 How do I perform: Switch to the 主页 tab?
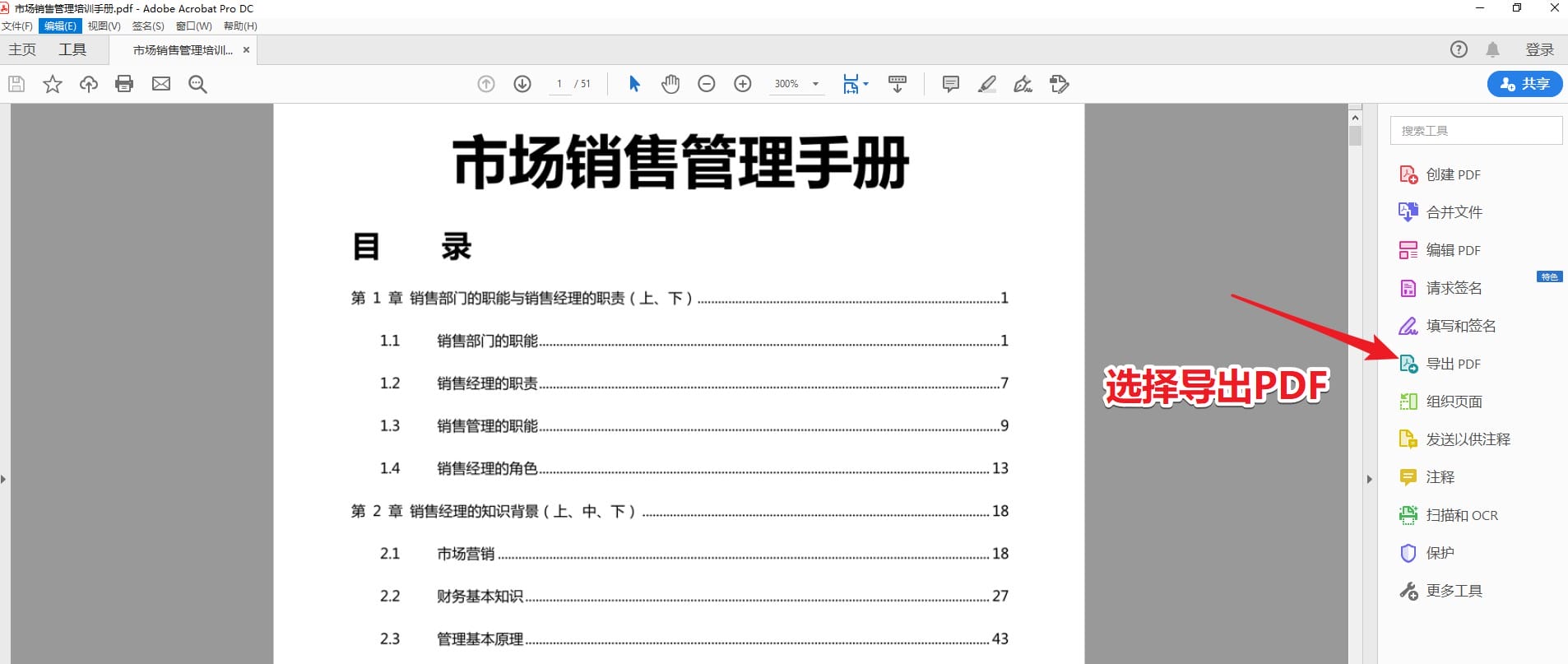click(22, 49)
